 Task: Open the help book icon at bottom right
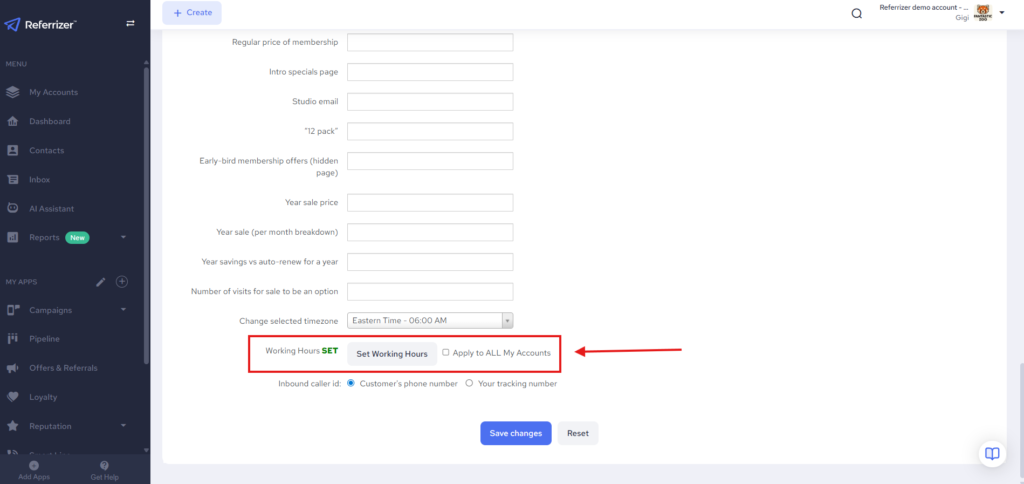pos(991,453)
